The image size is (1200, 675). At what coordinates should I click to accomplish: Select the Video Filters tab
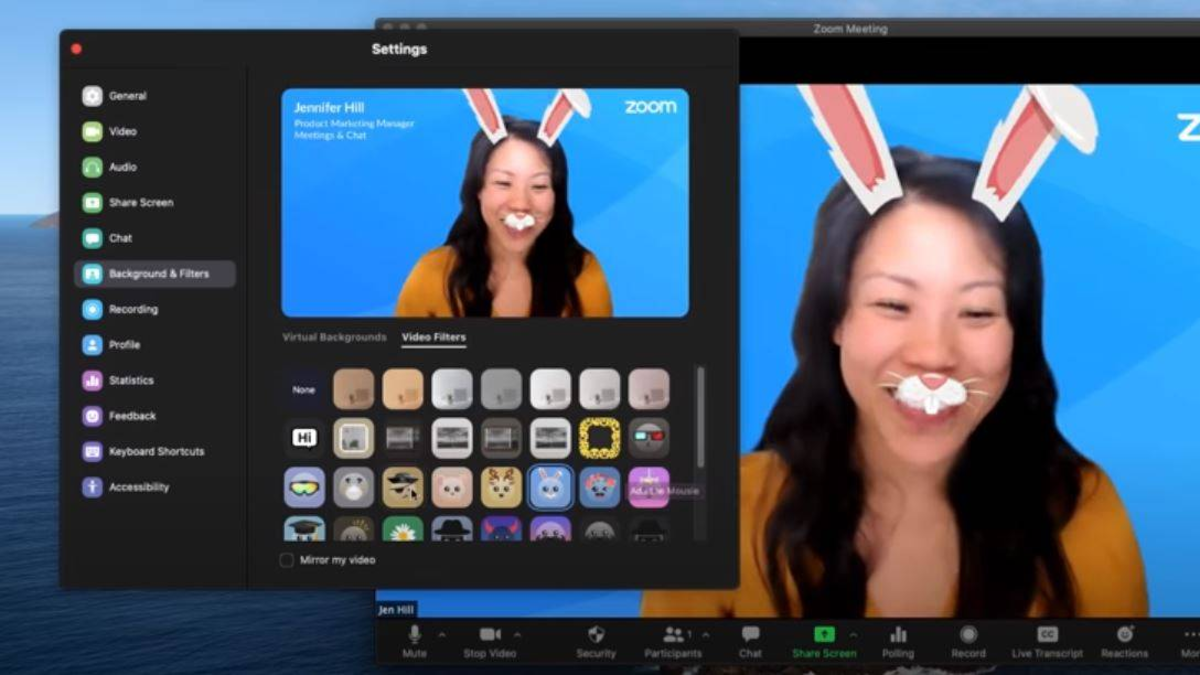pyautogui.click(x=433, y=337)
